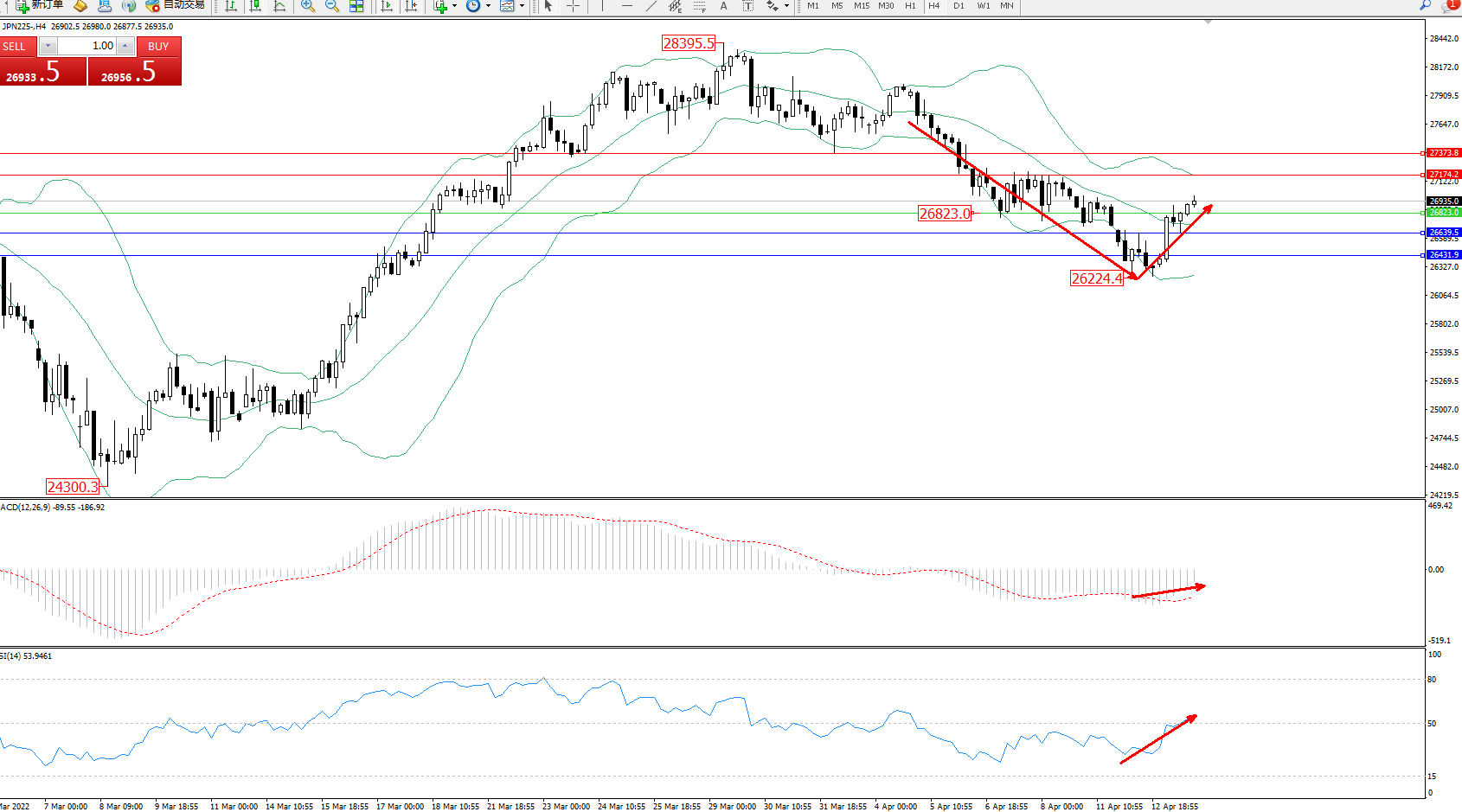The image size is (1462, 812).
Task: Switch to candlestick chart mode
Action: click(x=255, y=6)
